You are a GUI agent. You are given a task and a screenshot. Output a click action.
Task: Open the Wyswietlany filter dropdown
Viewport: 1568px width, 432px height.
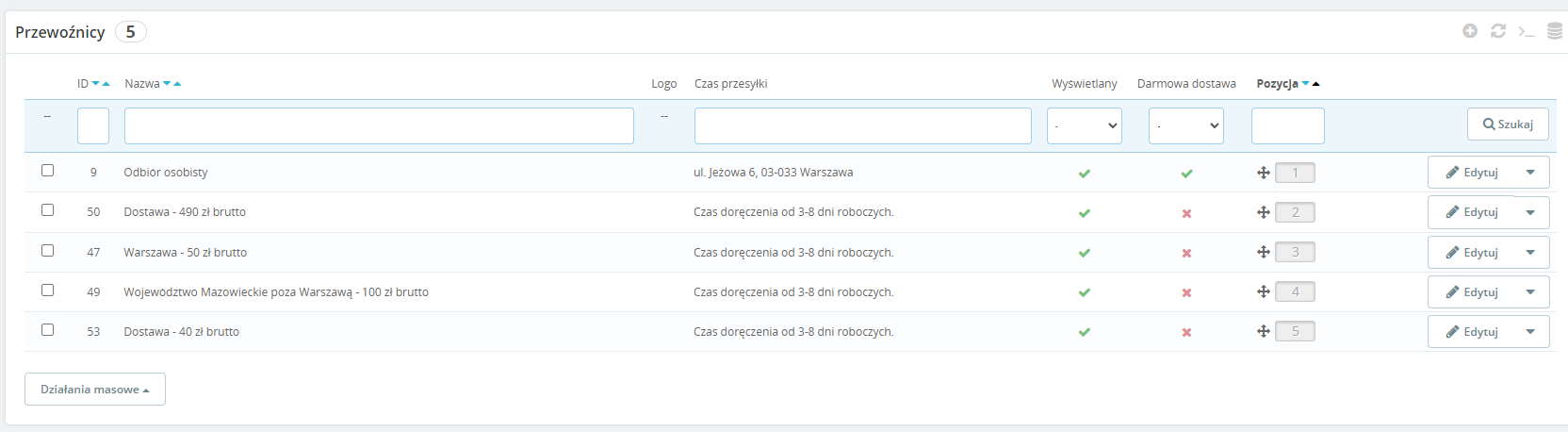click(1085, 125)
